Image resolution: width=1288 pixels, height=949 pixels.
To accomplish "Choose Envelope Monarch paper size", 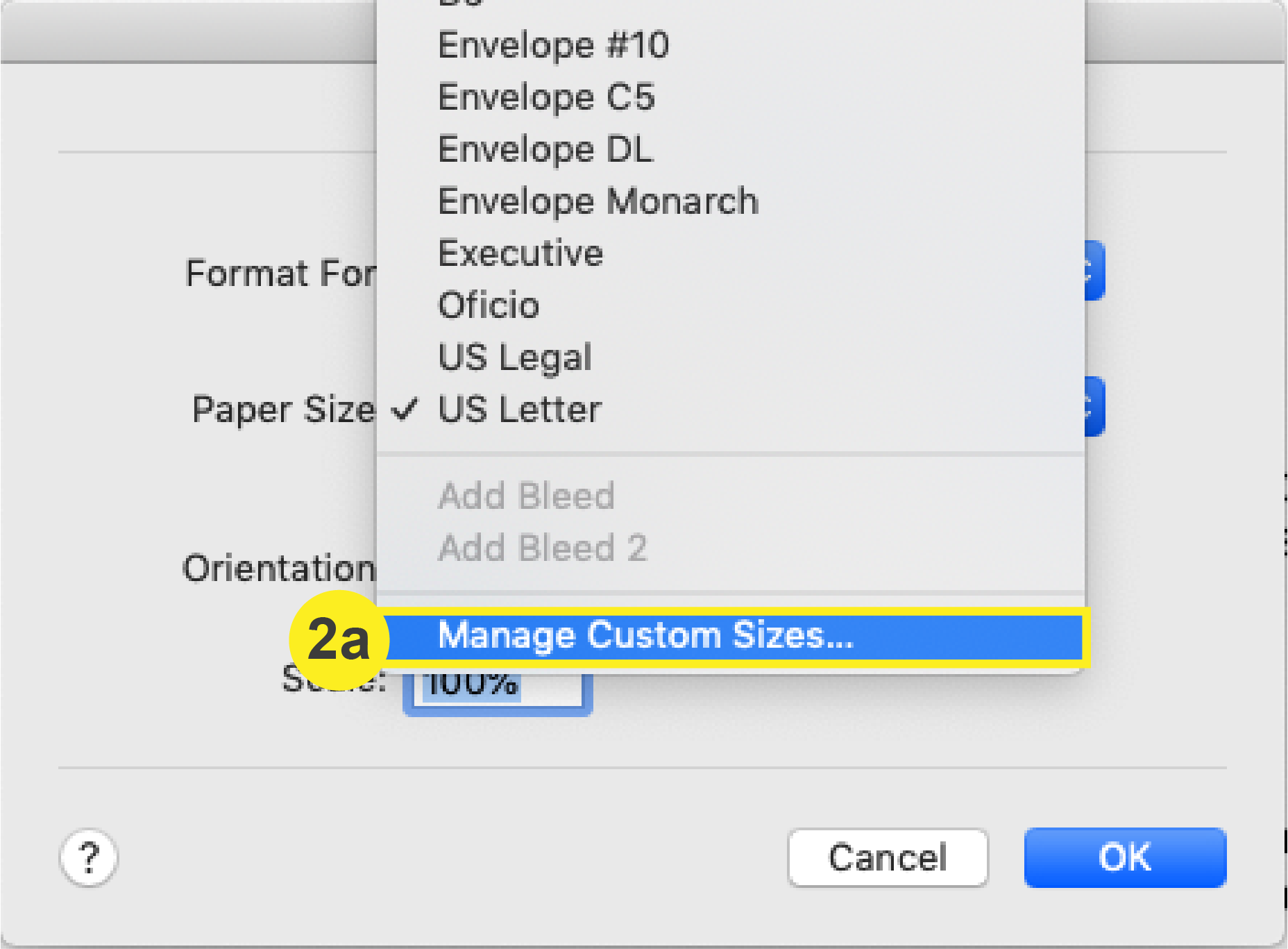I will tap(598, 201).
